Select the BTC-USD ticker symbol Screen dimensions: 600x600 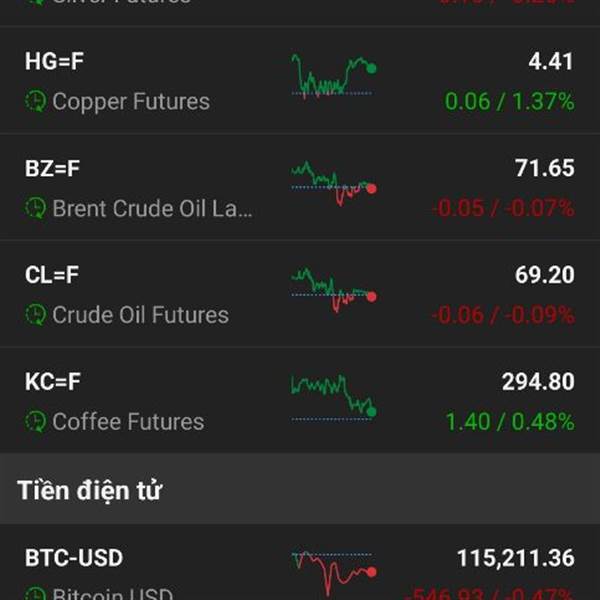coord(74,558)
